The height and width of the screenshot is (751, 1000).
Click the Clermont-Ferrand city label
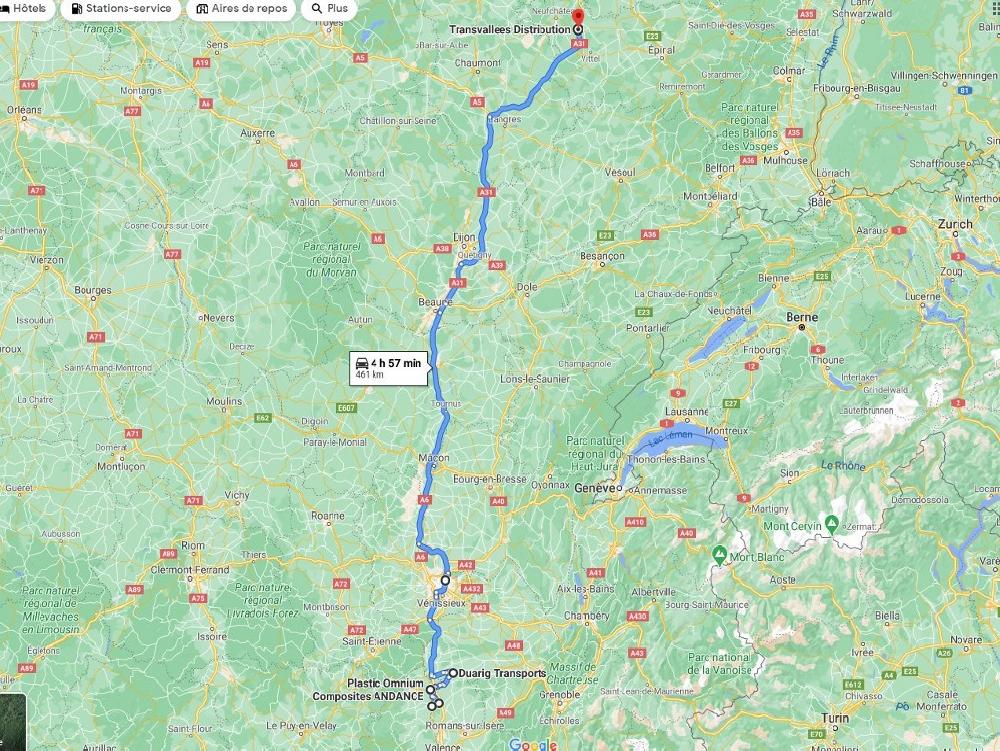pyautogui.click(x=189, y=570)
